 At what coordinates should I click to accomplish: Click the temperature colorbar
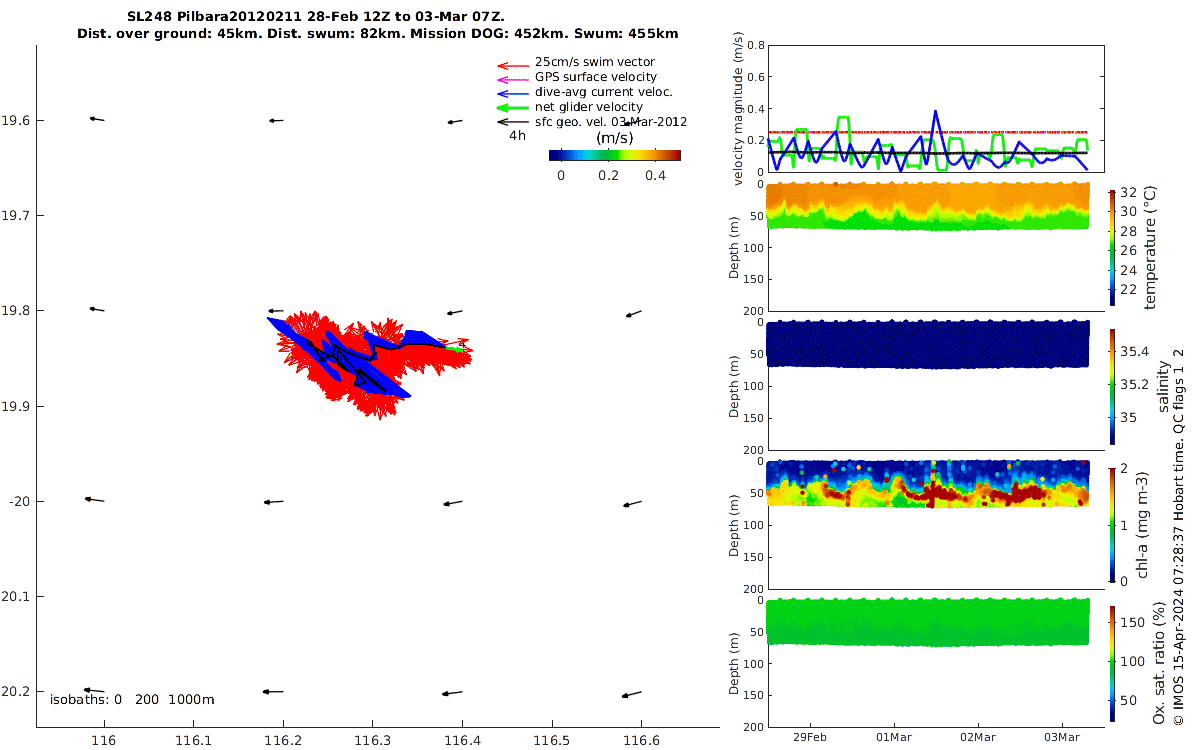point(1112,246)
